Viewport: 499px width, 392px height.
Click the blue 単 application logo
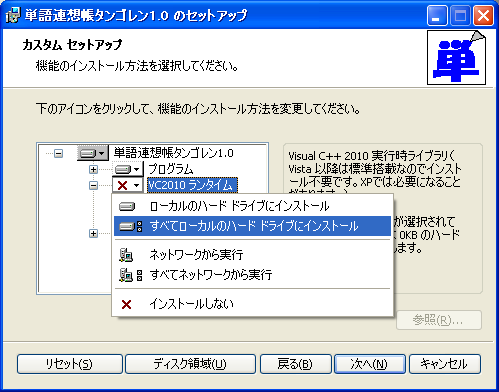(456, 58)
